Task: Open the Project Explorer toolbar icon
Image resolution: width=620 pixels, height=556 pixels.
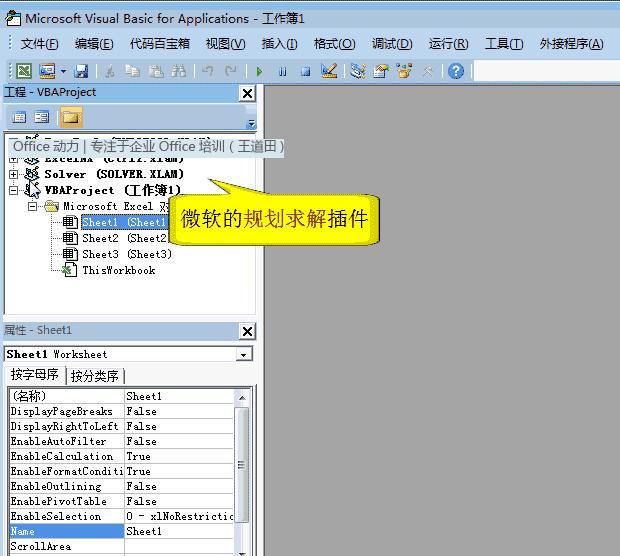Action: (358, 72)
